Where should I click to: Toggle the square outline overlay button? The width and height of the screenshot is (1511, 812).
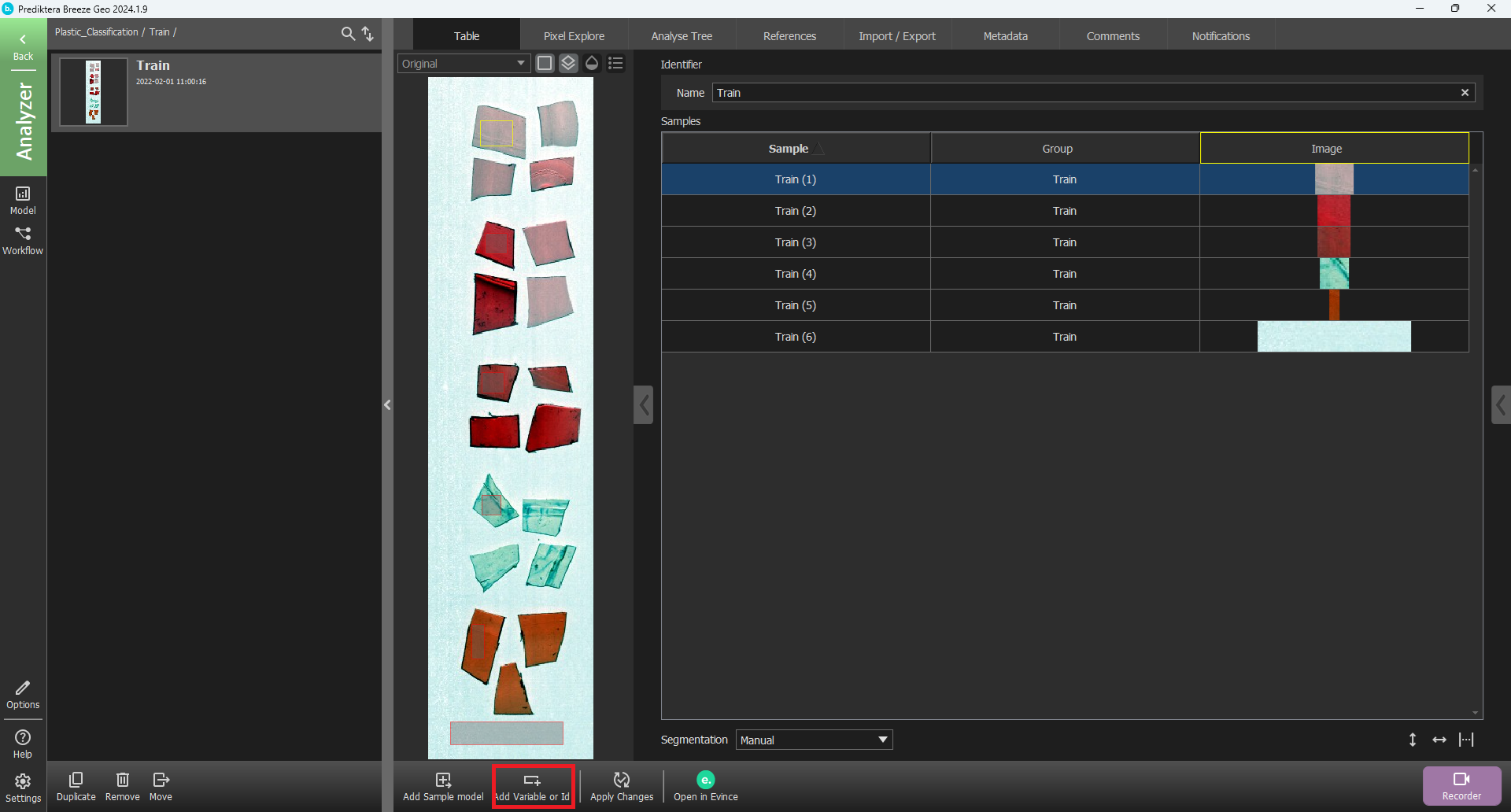point(545,64)
